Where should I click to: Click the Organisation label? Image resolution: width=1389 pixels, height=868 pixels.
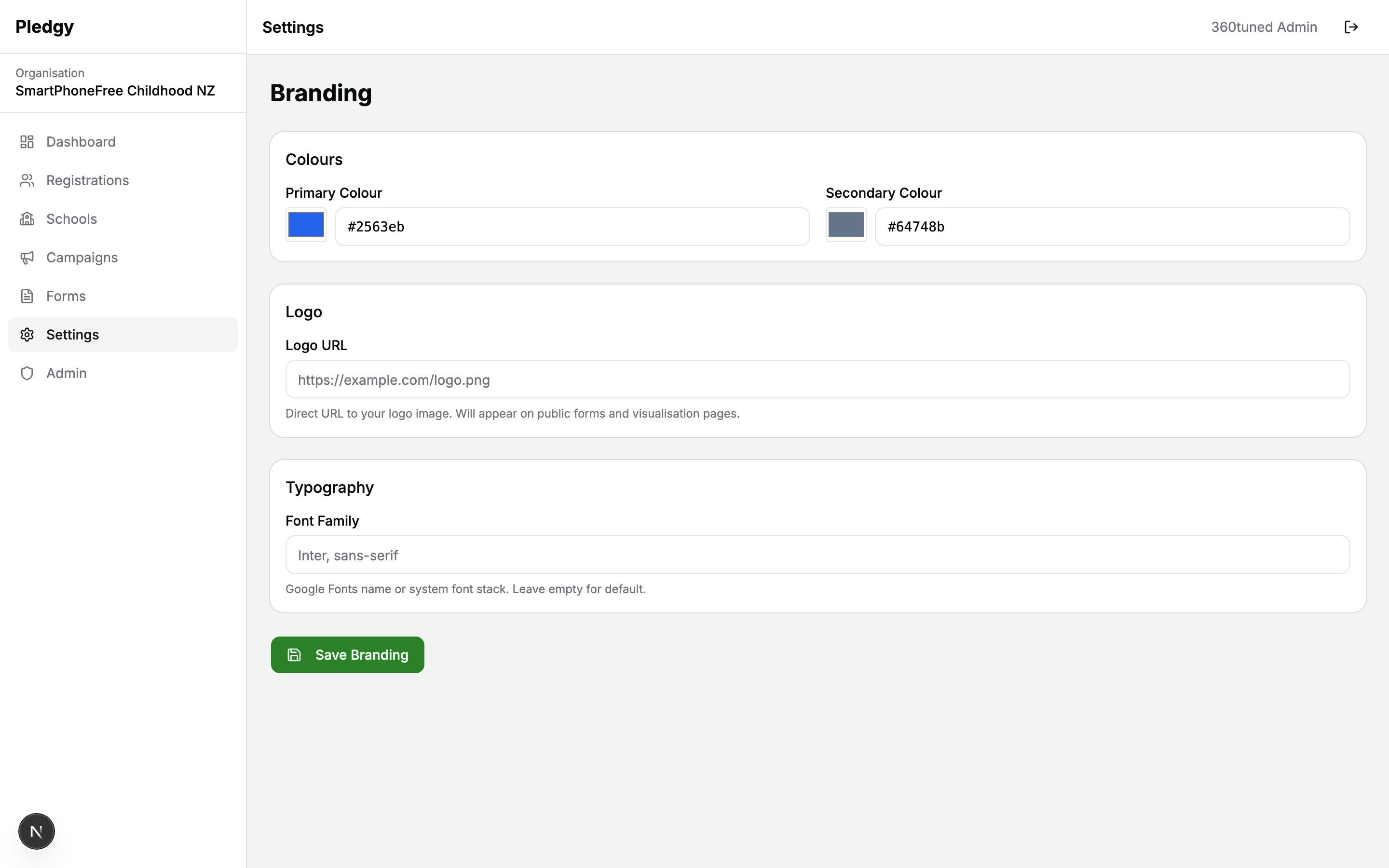pyautogui.click(x=50, y=73)
